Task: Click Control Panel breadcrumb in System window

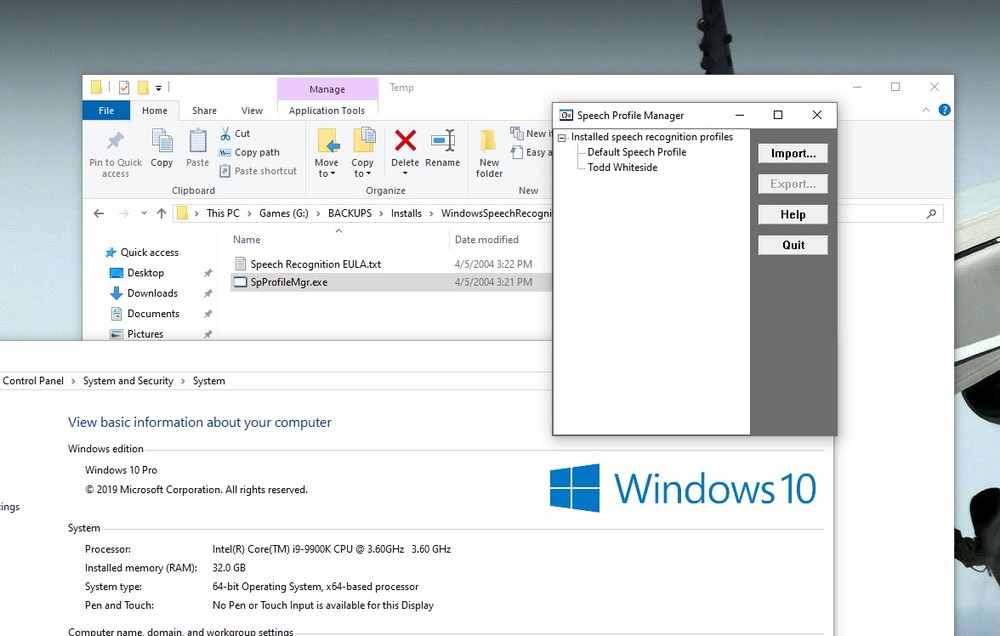Action: pyautogui.click(x=33, y=381)
